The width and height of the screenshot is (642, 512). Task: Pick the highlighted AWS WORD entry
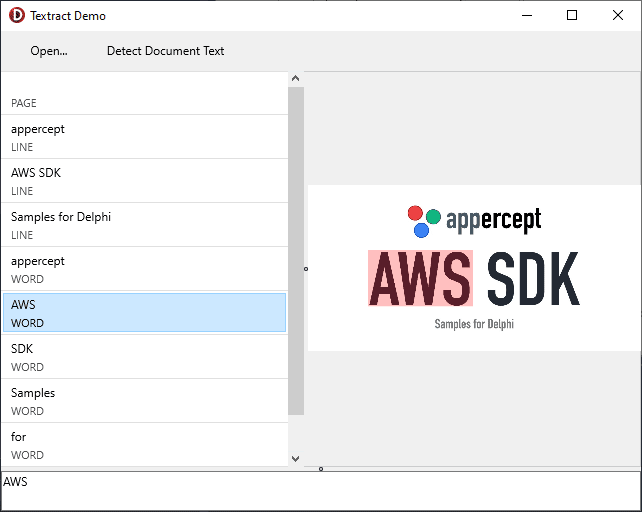pos(145,313)
